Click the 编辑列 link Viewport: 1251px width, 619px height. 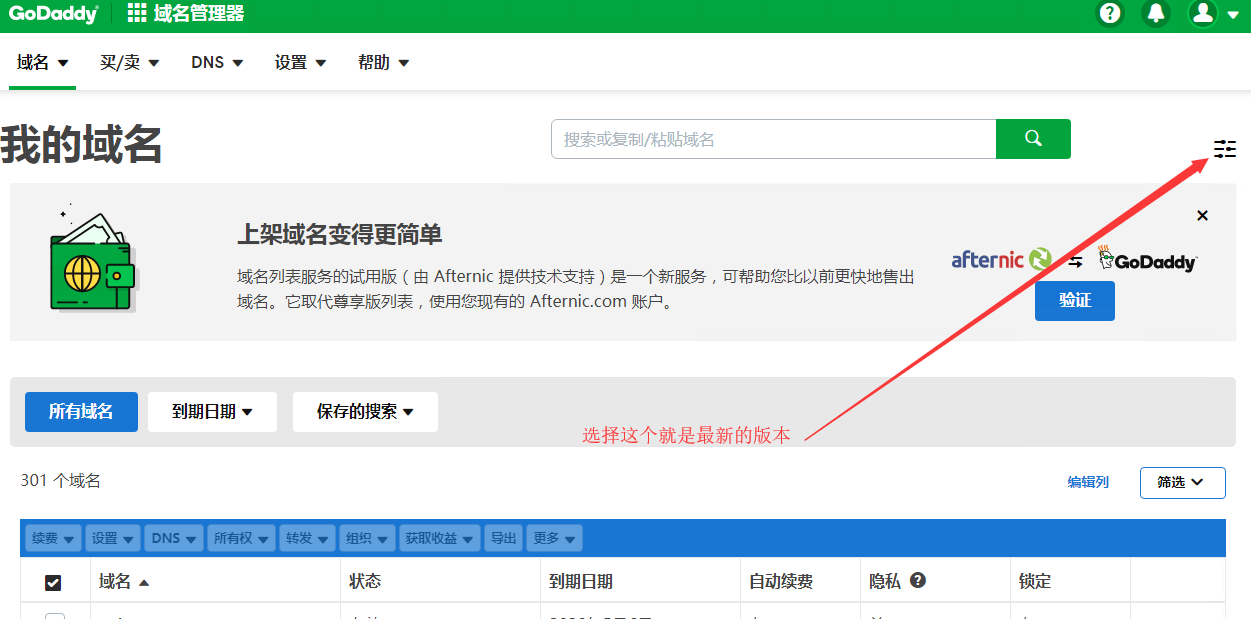pos(1088,482)
